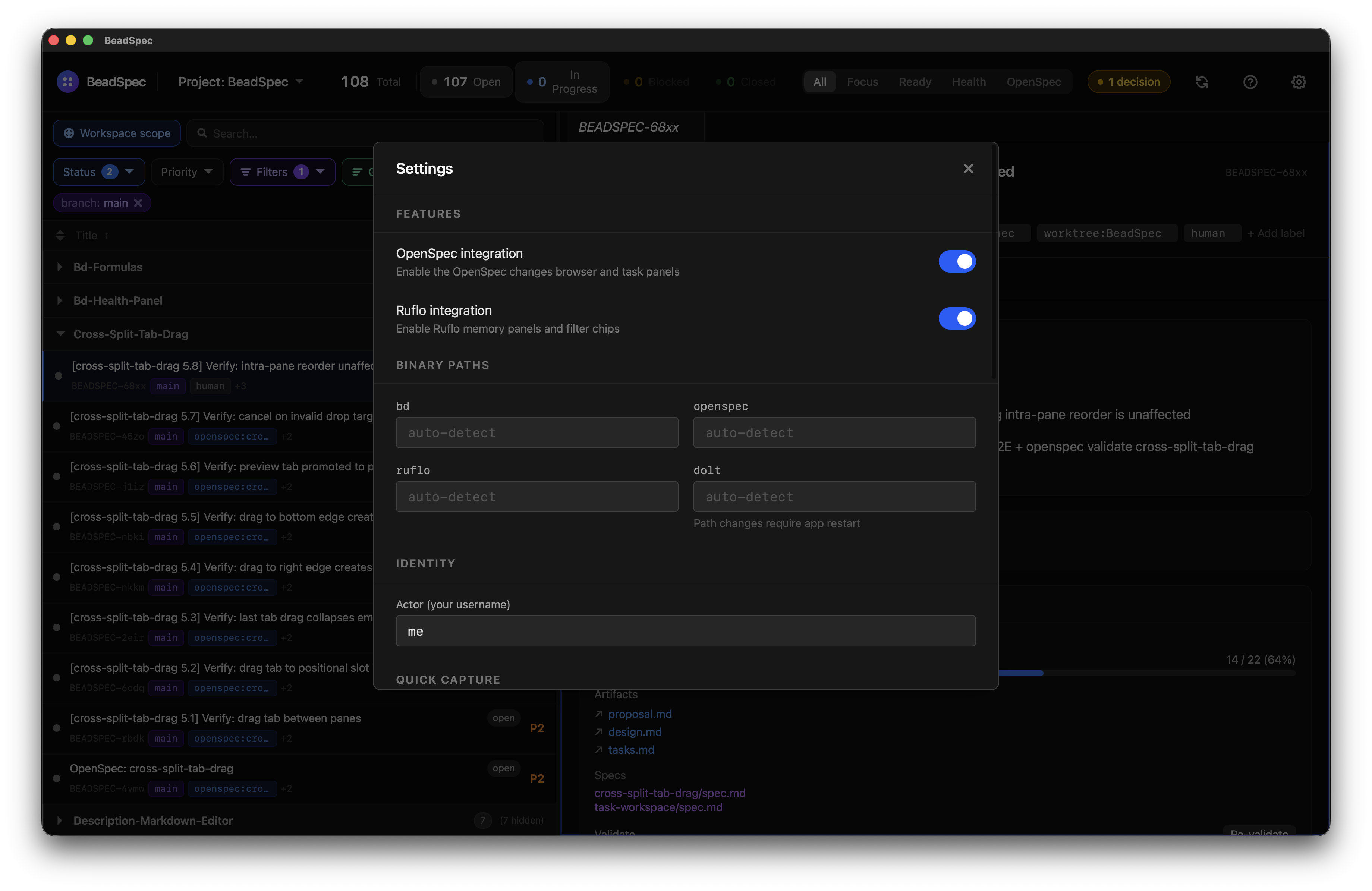Click the proposal.md link arrow icon
This screenshot has width=1372, height=891.
pyautogui.click(x=598, y=714)
